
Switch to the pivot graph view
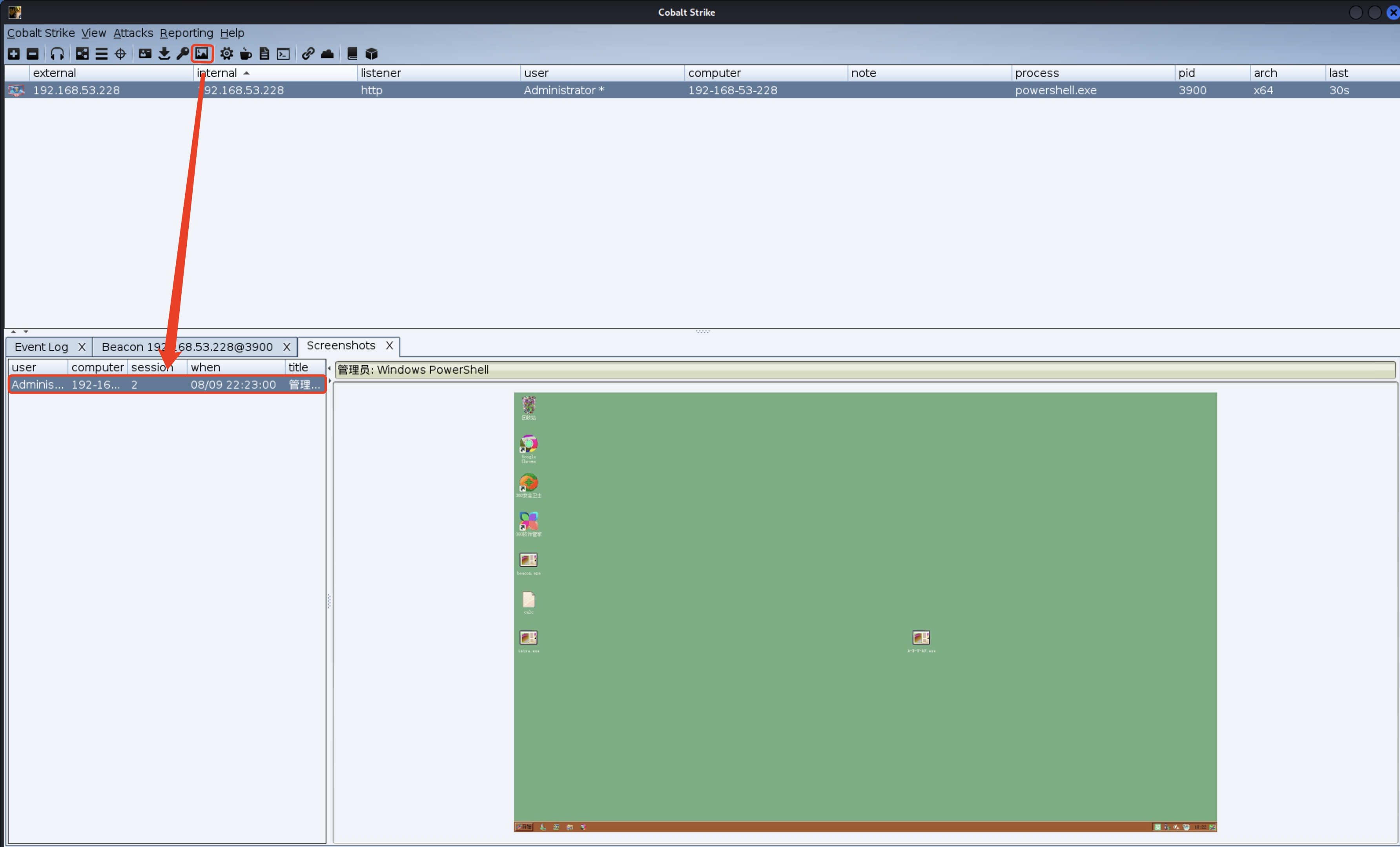tap(82, 53)
